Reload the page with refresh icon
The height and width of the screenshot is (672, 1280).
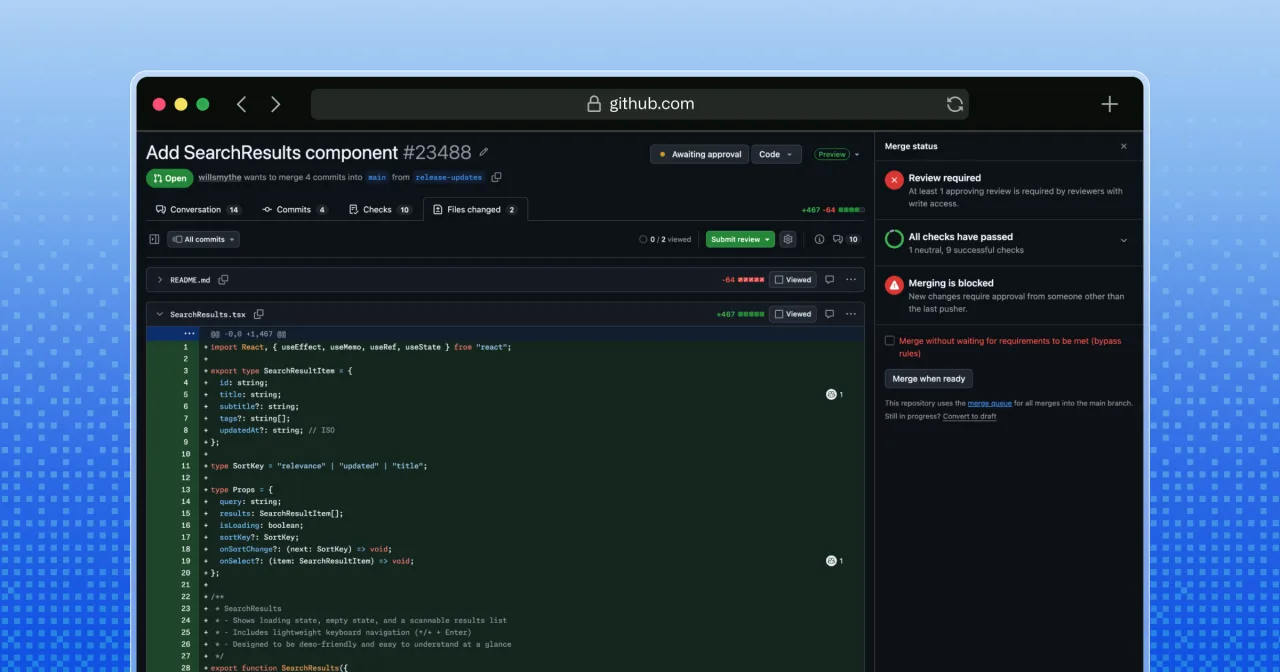coord(955,104)
